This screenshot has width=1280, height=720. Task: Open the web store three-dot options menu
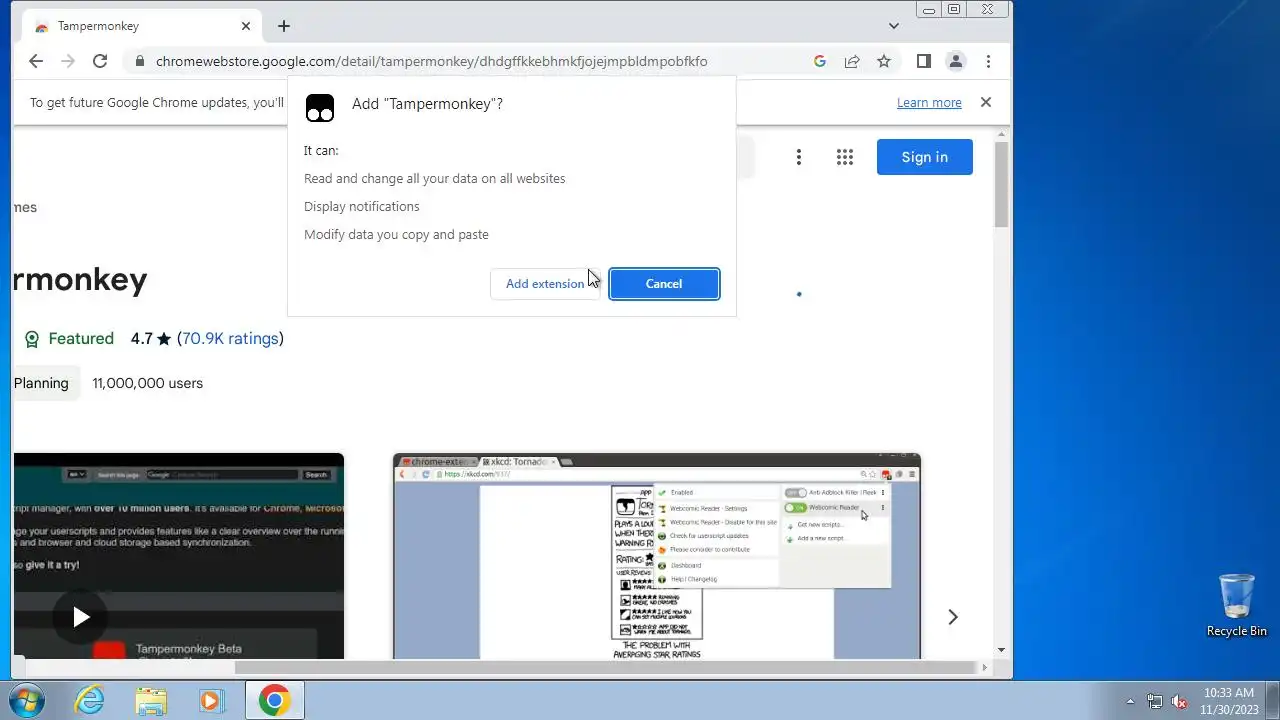[x=799, y=157]
